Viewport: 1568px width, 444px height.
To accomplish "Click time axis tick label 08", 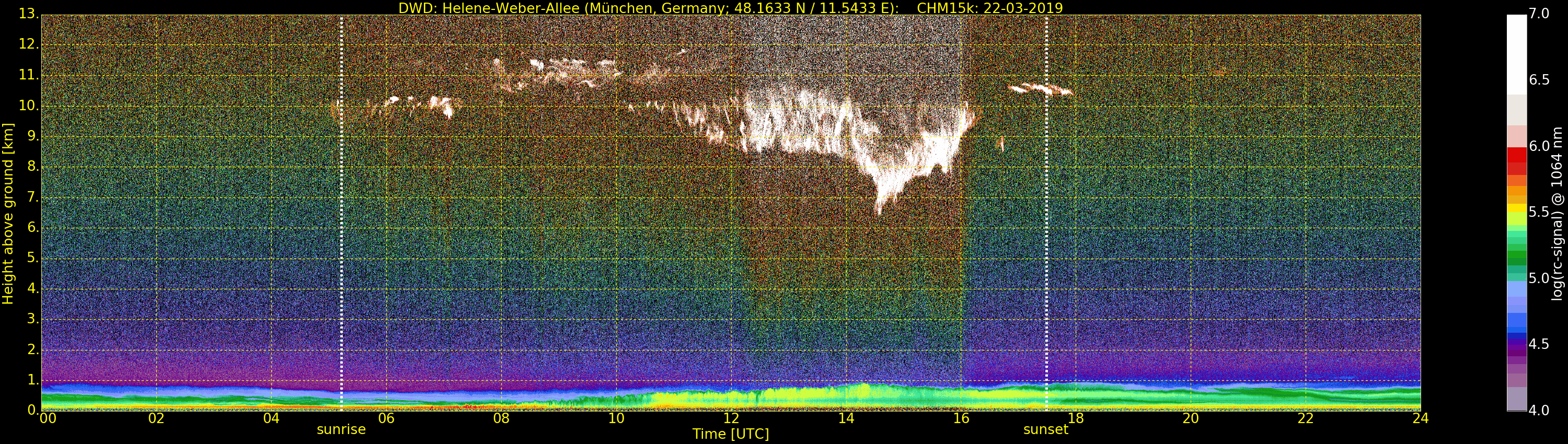I will click(x=501, y=418).
